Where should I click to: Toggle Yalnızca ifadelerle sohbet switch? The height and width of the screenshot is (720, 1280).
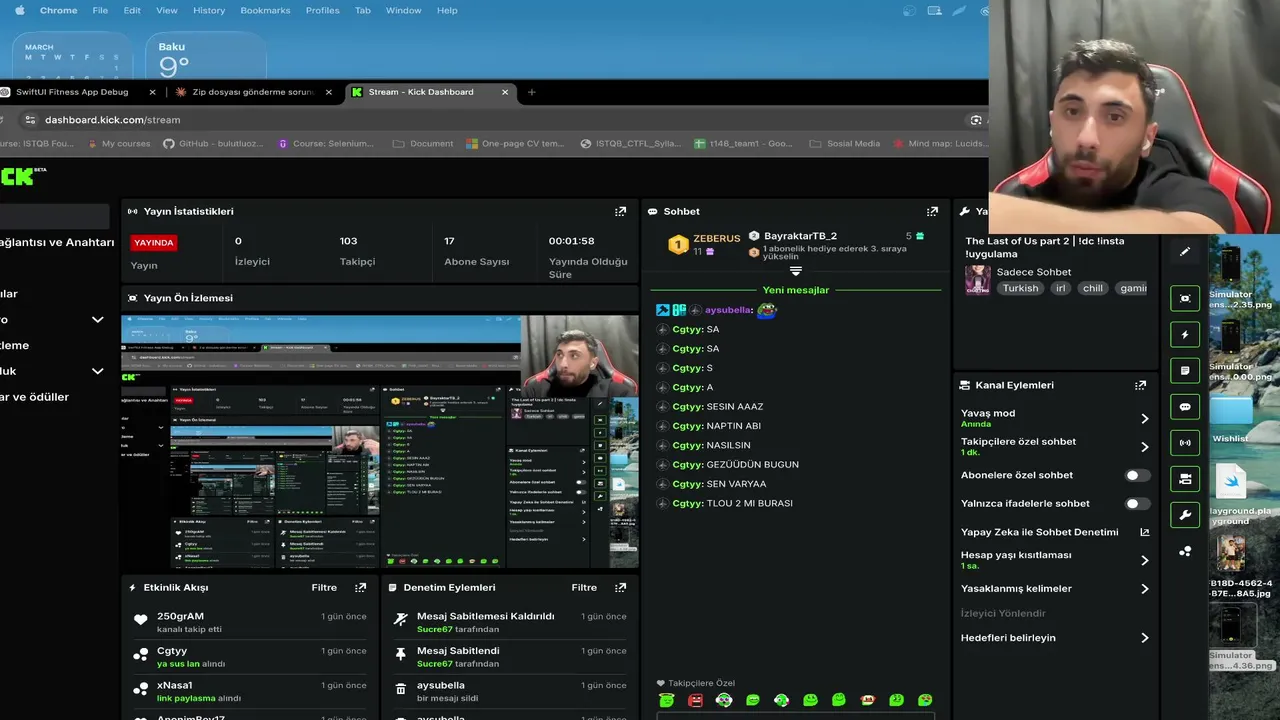click(x=1138, y=503)
